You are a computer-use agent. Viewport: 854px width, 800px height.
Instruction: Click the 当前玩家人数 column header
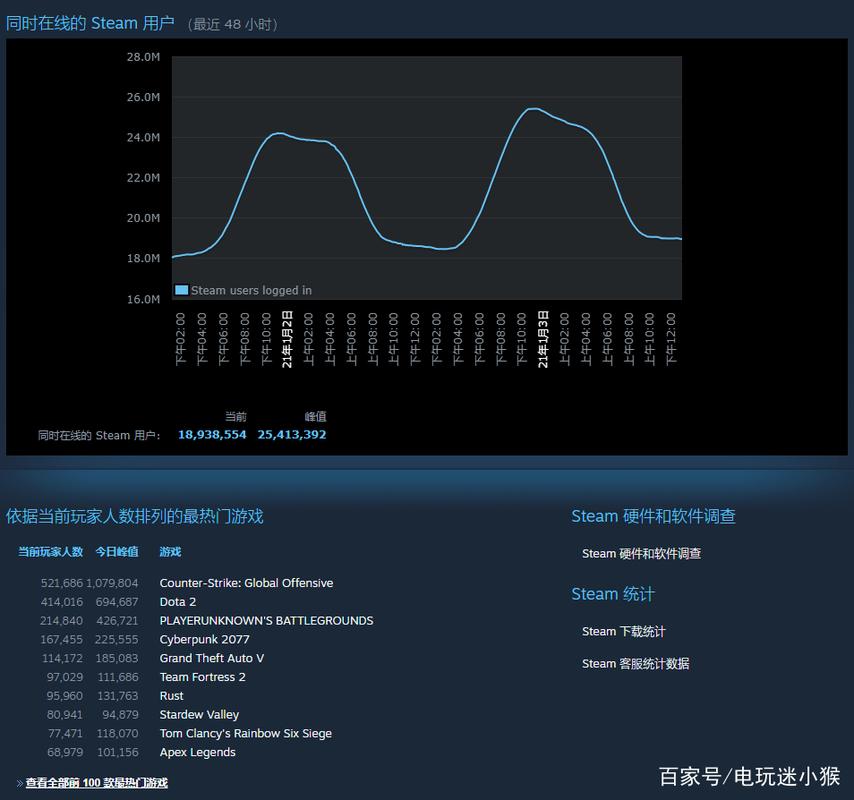(x=50, y=552)
